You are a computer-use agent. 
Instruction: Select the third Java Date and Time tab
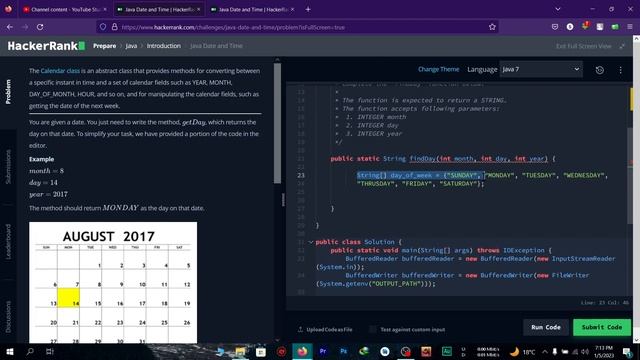coord(252,9)
